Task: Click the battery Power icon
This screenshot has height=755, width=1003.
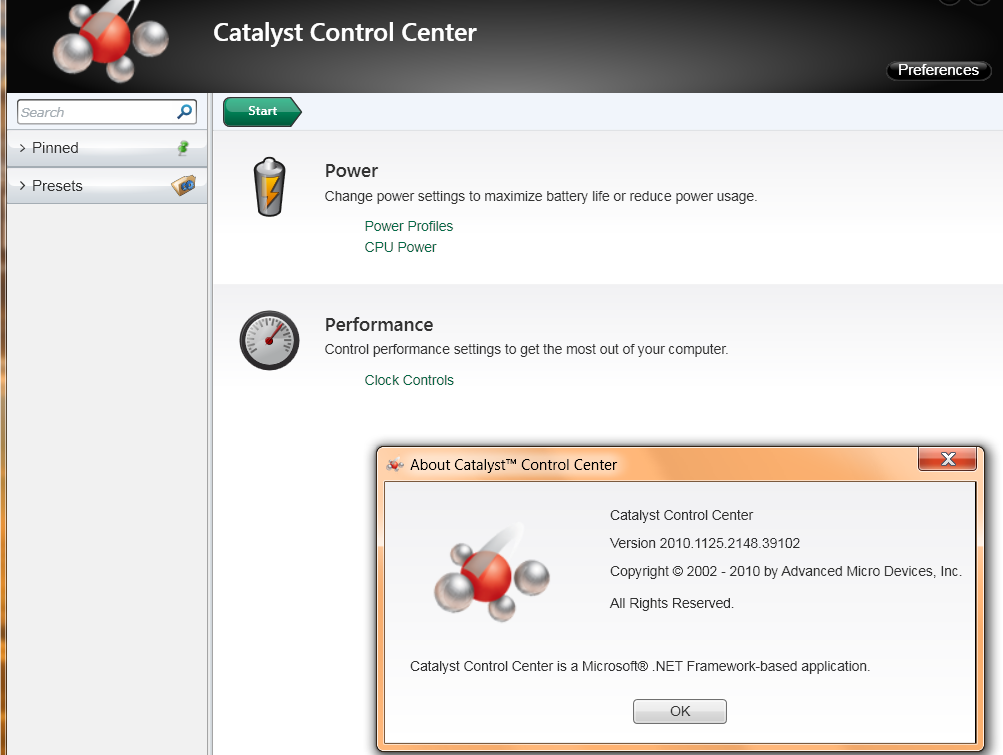Action: pos(269,187)
